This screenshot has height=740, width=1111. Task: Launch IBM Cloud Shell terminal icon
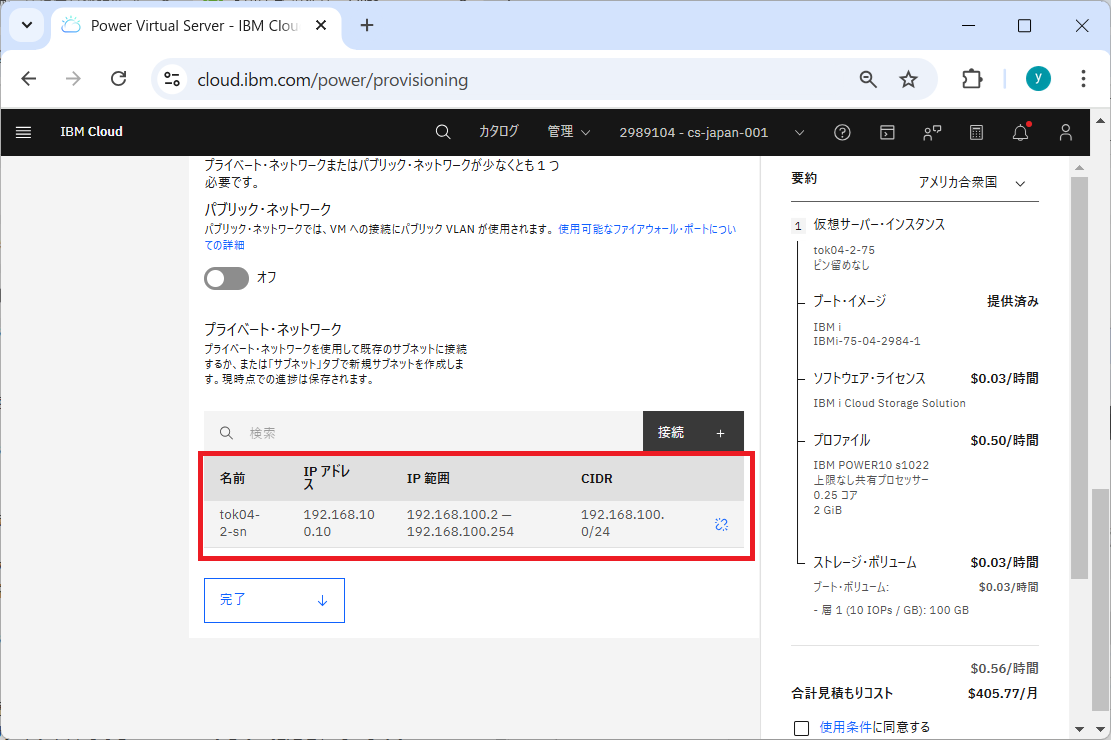point(887,133)
